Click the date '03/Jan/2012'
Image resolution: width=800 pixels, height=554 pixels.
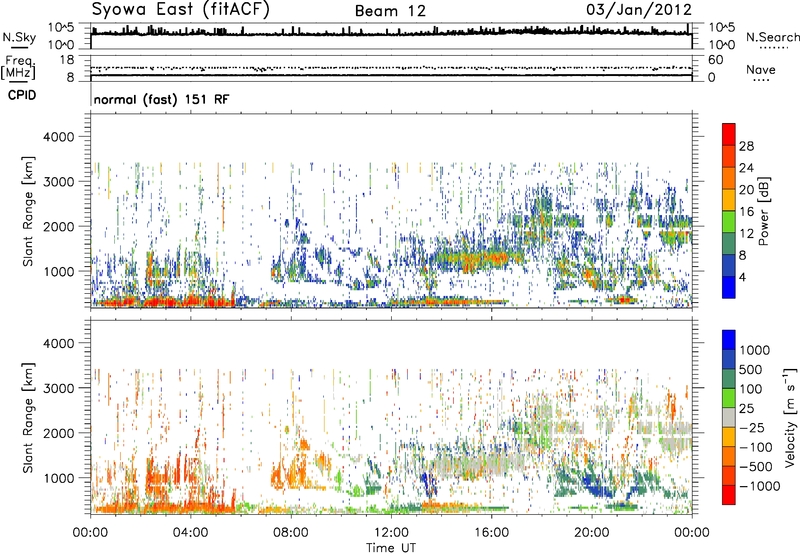[x=639, y=9]
